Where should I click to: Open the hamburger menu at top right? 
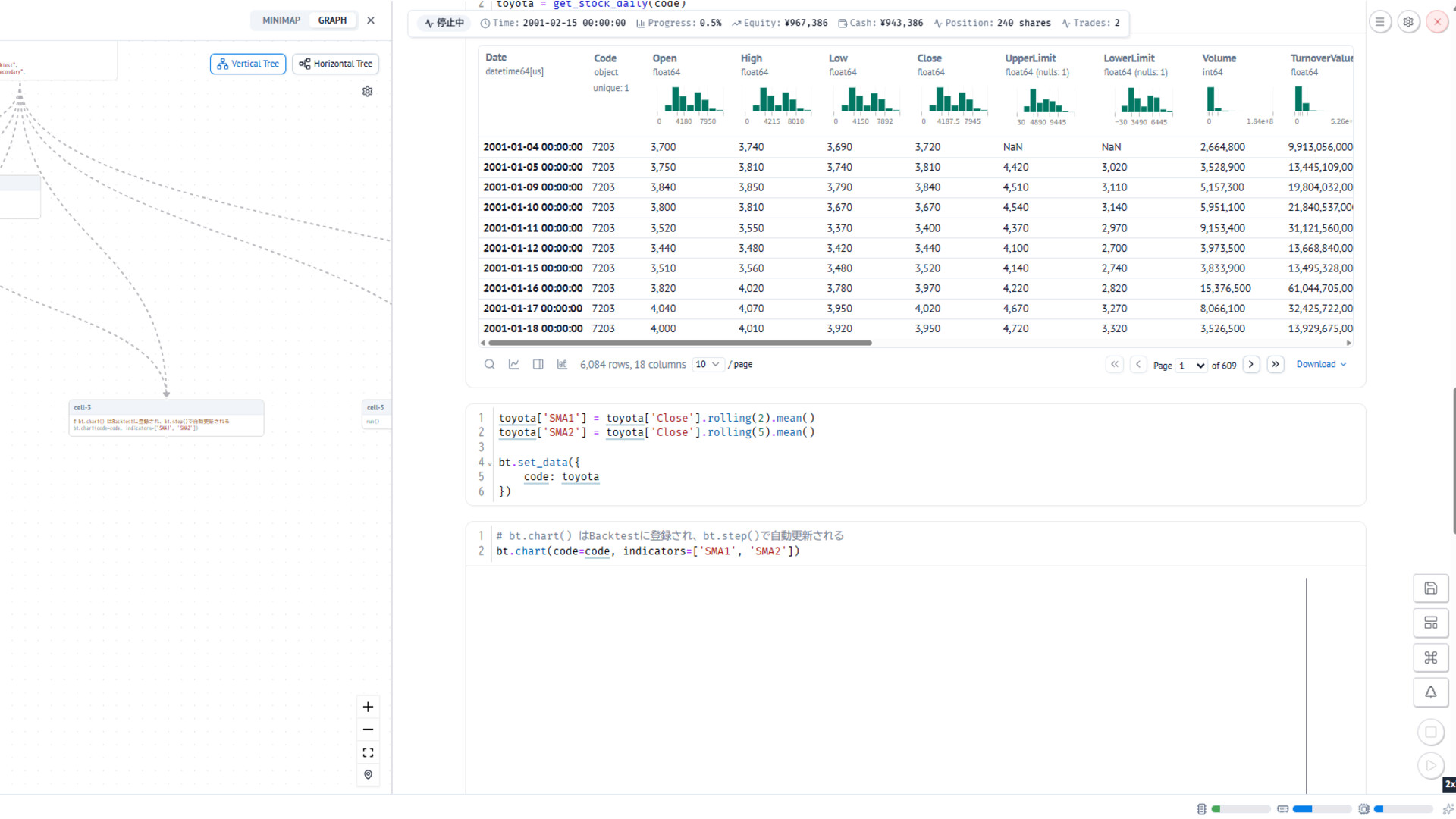[x=1379, y=21]
